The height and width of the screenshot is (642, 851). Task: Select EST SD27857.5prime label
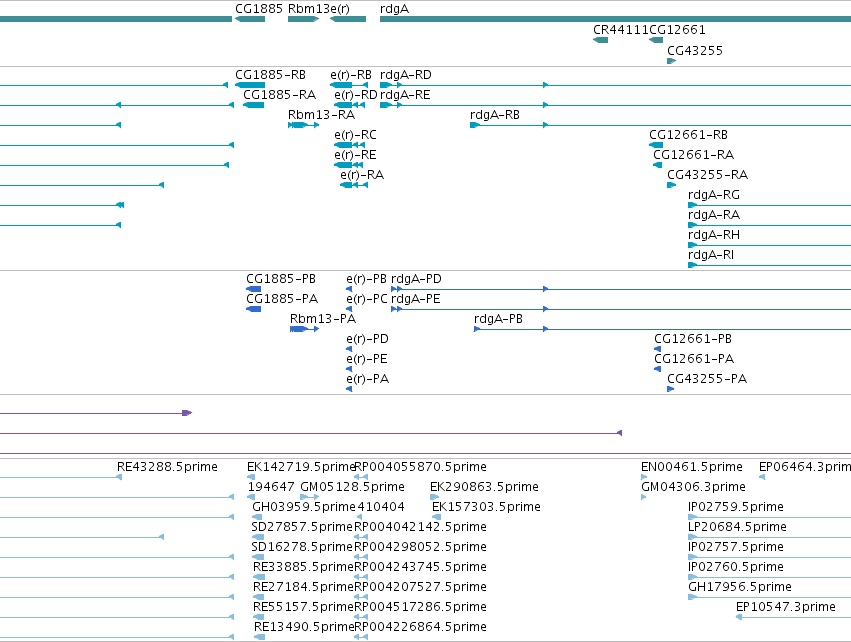pyautogui.click(x=302, y=527)
